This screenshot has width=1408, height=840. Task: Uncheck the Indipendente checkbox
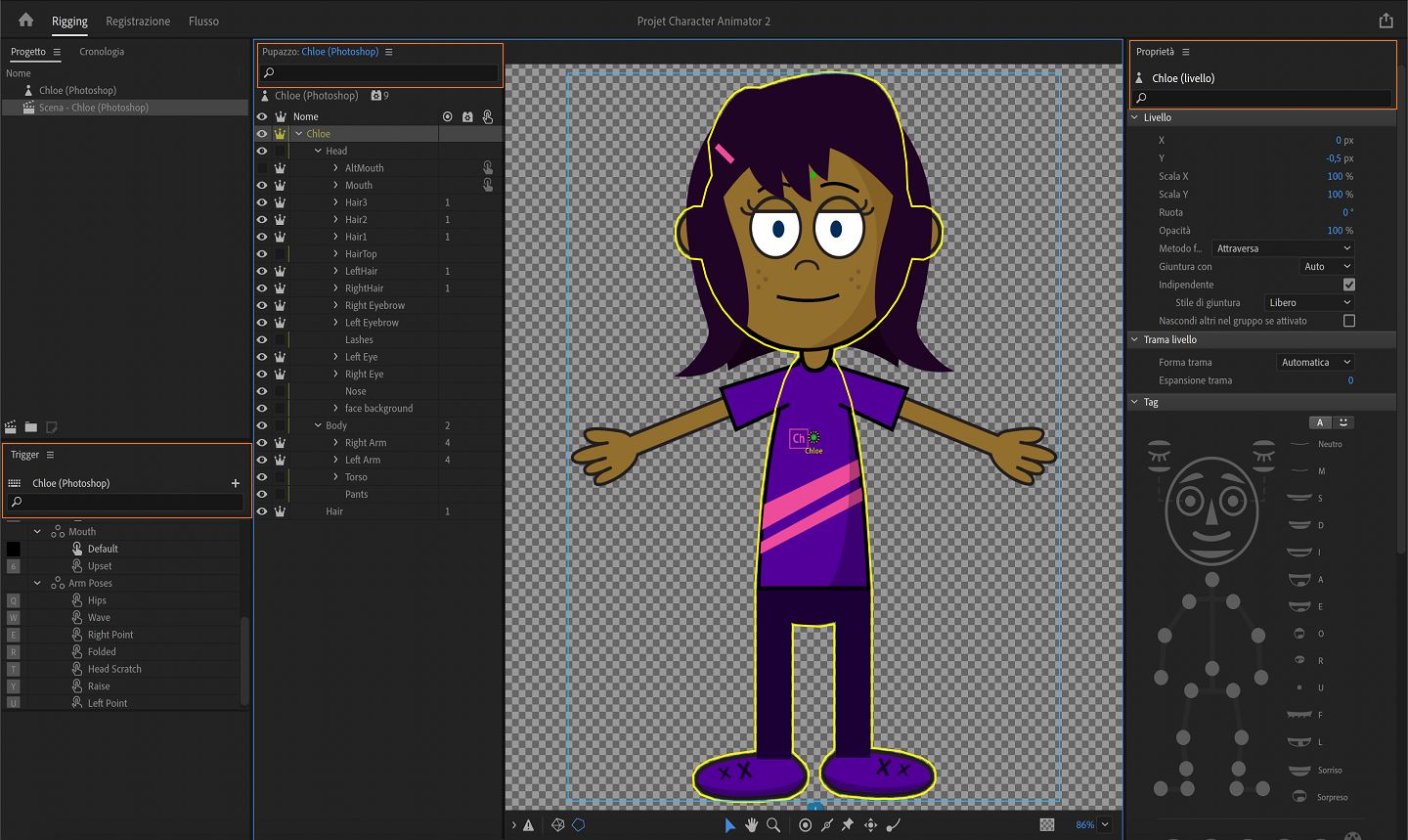click(x=1349, y=285)
